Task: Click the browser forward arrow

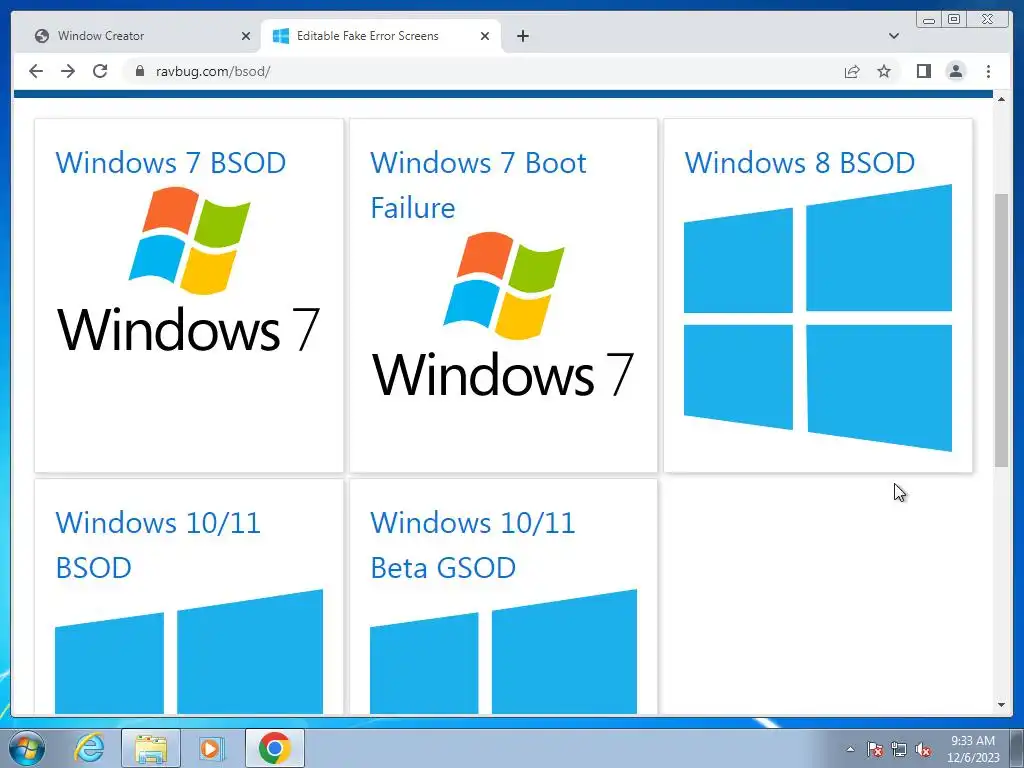Action: pos(68,71)
